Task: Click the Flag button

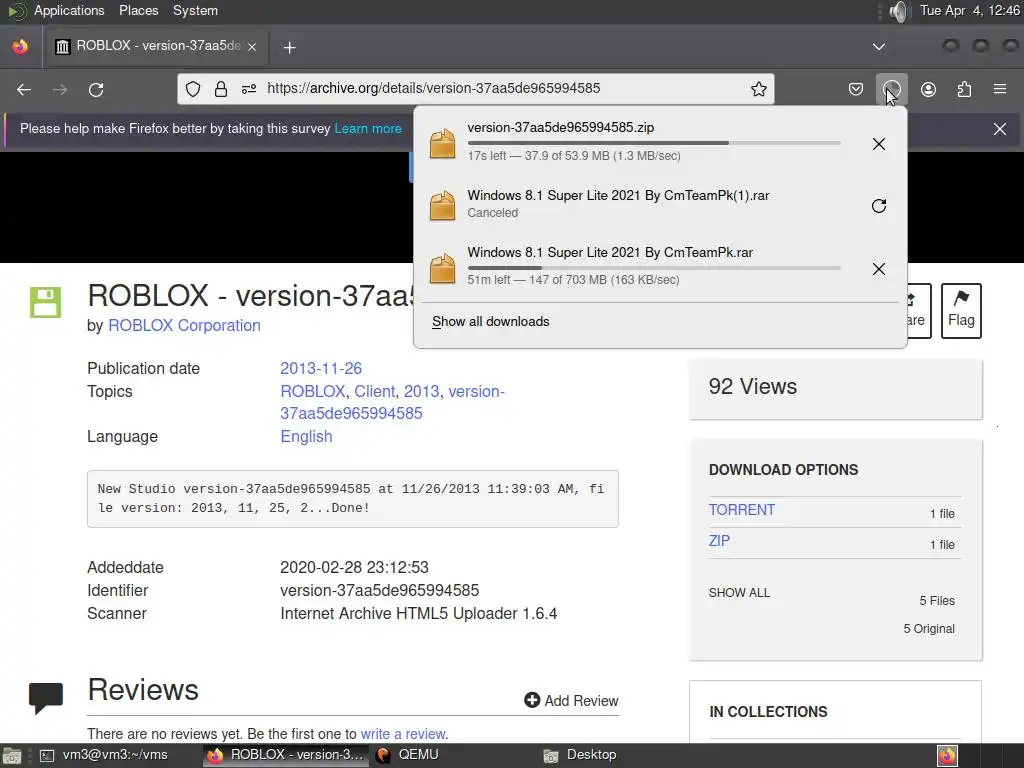Action: (x=961, y=311)
